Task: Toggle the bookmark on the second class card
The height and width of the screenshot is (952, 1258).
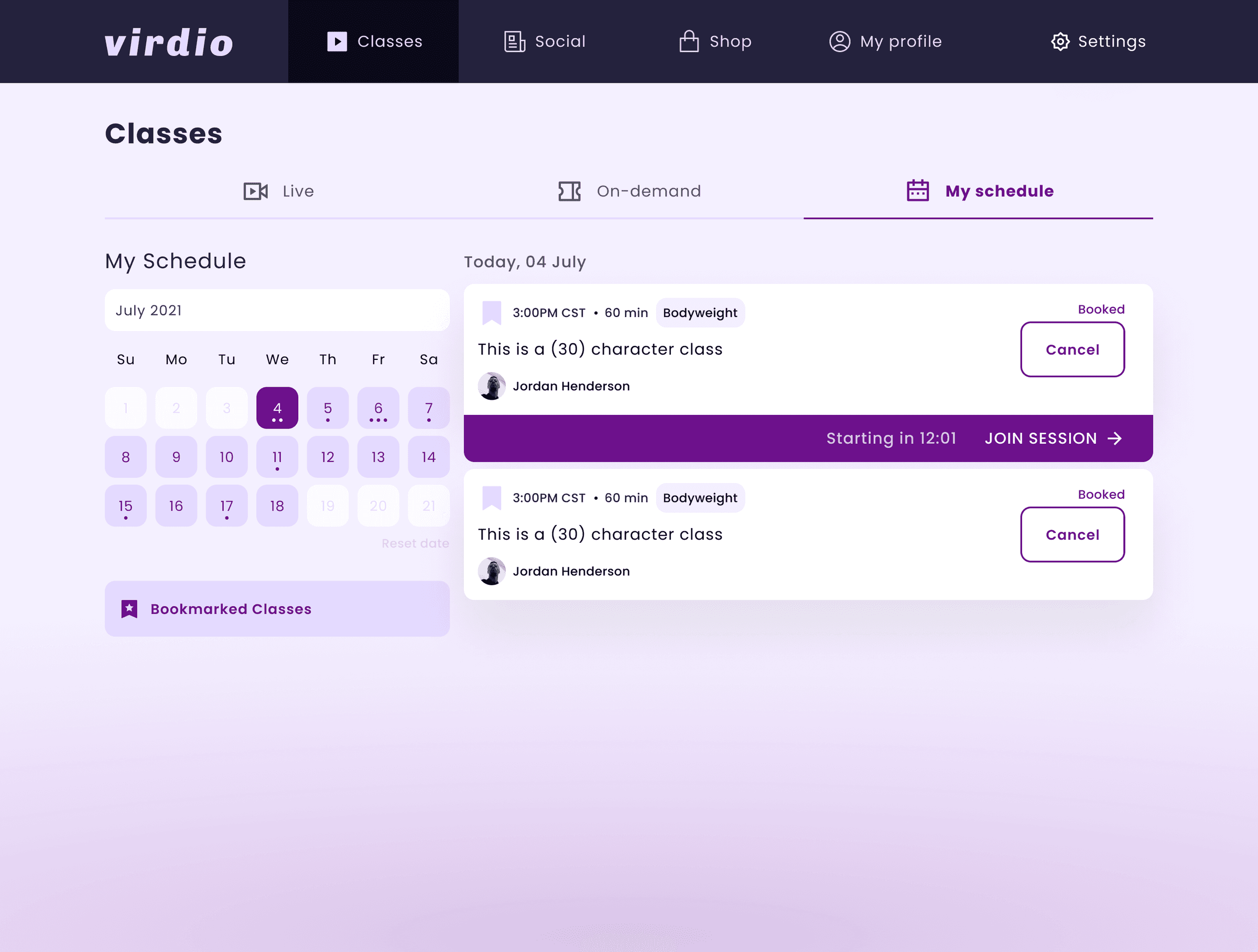Action: (491, 497)
